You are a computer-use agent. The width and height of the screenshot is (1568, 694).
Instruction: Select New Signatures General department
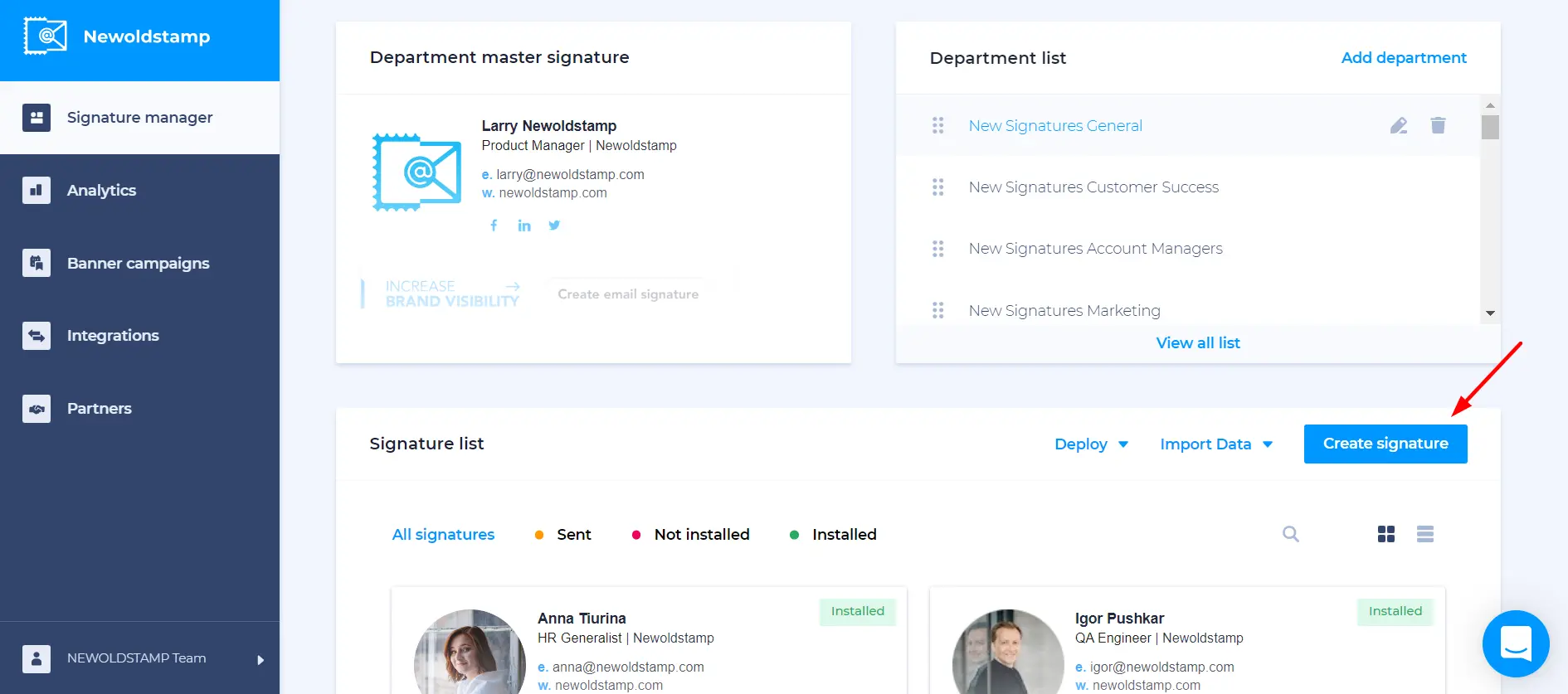coord(1055,126)
